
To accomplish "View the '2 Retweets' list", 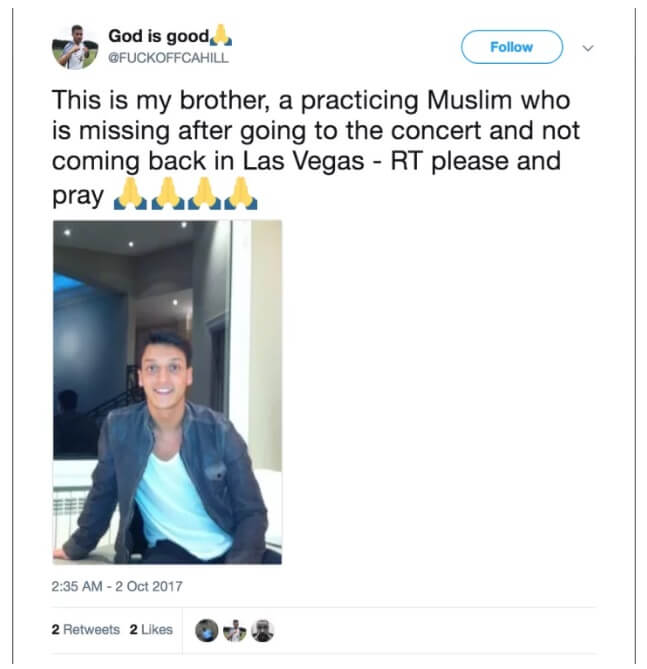I will (x=86, y=630).
